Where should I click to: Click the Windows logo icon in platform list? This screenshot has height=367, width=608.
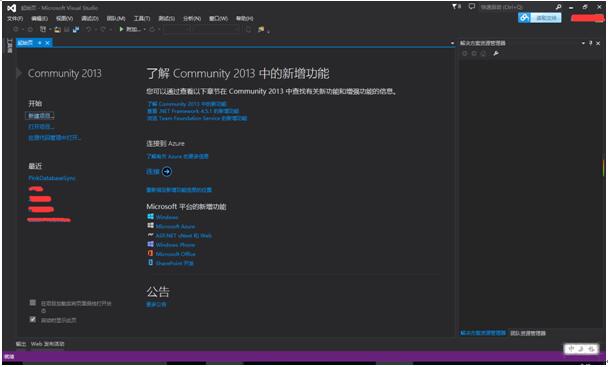pyautogui.click(x=150, y=216)
